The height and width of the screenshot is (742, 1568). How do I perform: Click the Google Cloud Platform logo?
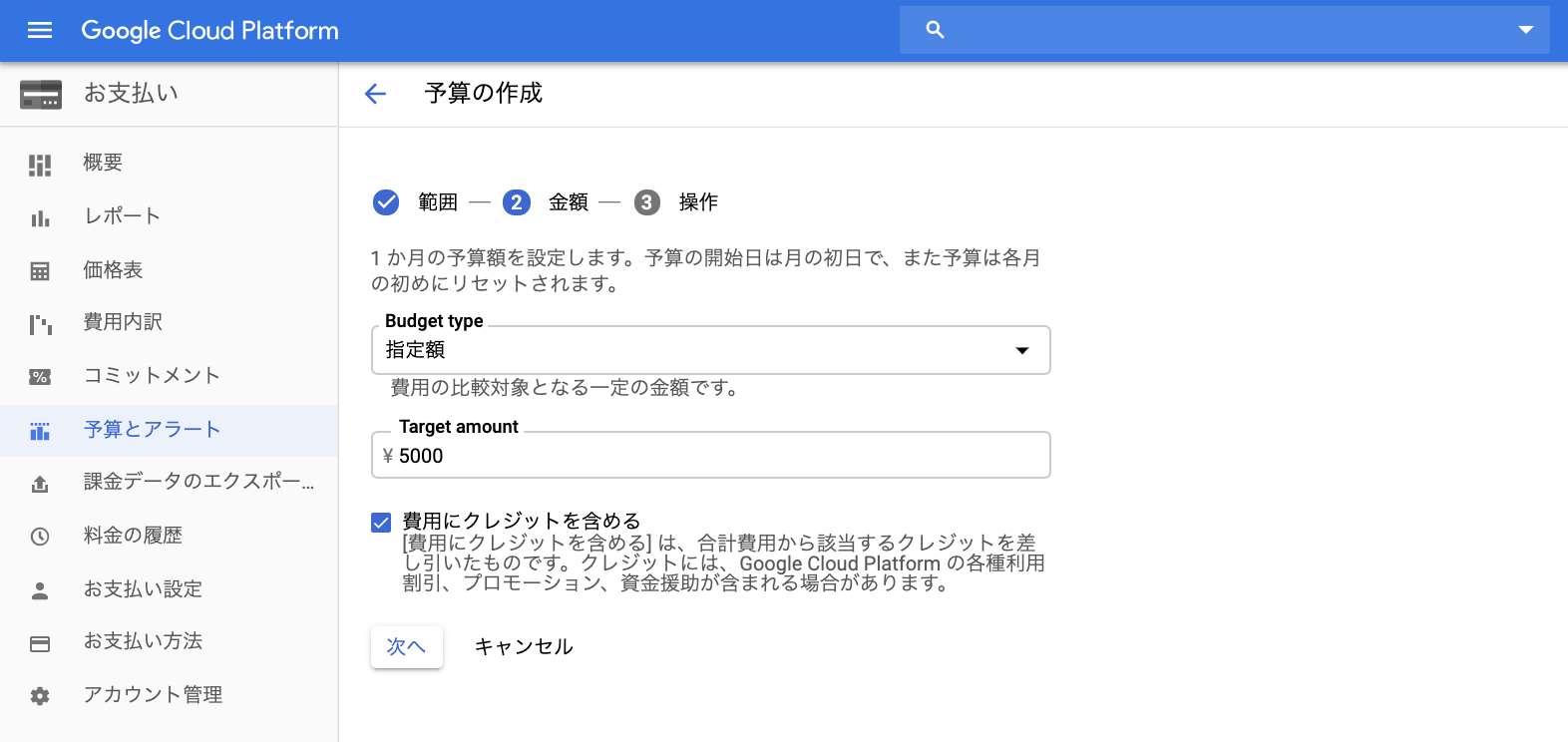(209, 31)
